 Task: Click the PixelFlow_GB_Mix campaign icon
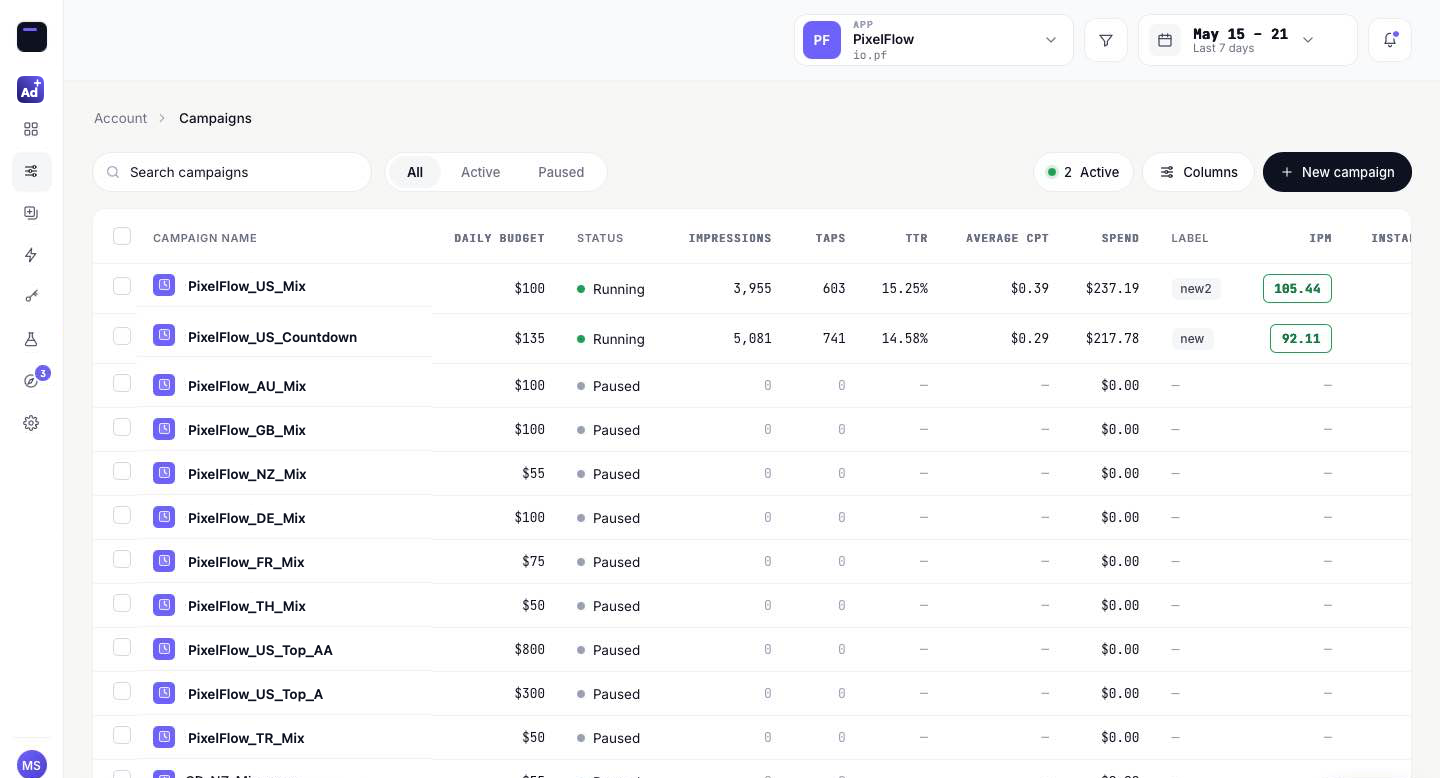(x=164, y=429)
